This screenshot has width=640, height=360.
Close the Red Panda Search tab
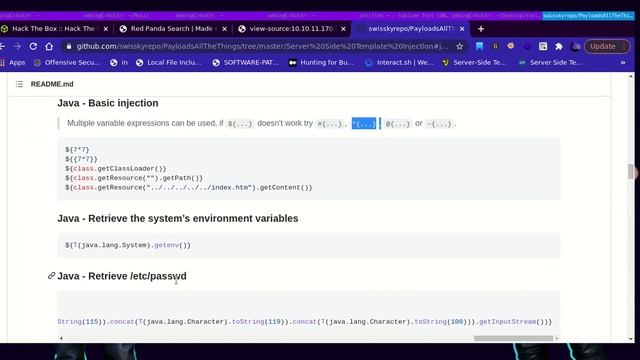click(x=224, y=29)
